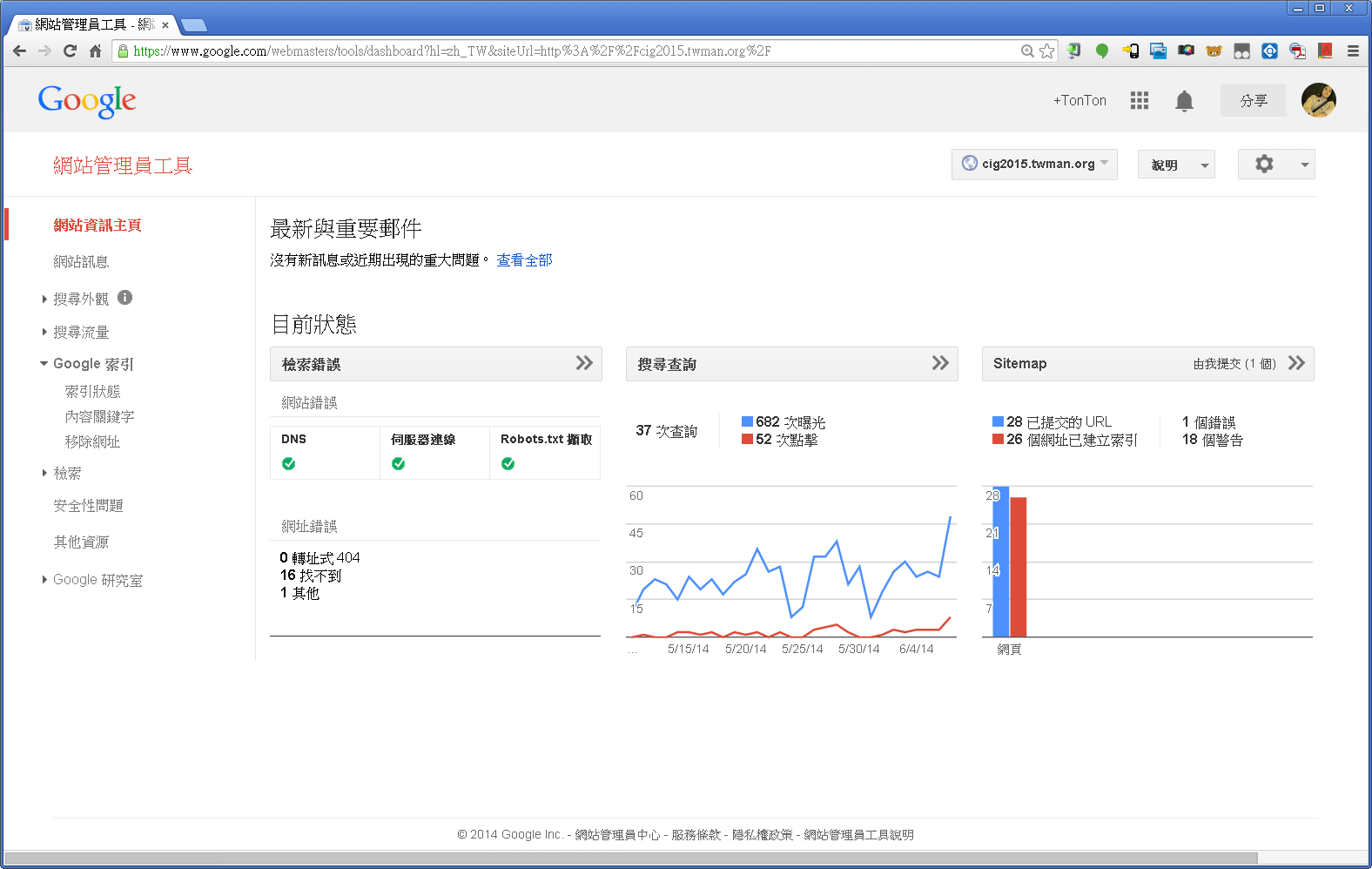This screenshot has width=1372, height=869.
Task: Open the Google apps grid
Action: pos(1140,101)
